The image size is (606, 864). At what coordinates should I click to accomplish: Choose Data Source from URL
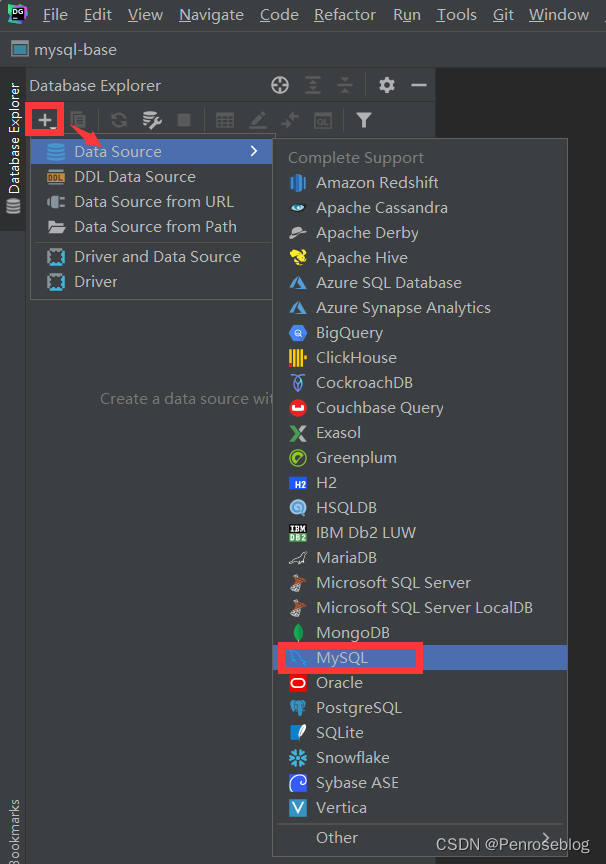coord(152,202)
